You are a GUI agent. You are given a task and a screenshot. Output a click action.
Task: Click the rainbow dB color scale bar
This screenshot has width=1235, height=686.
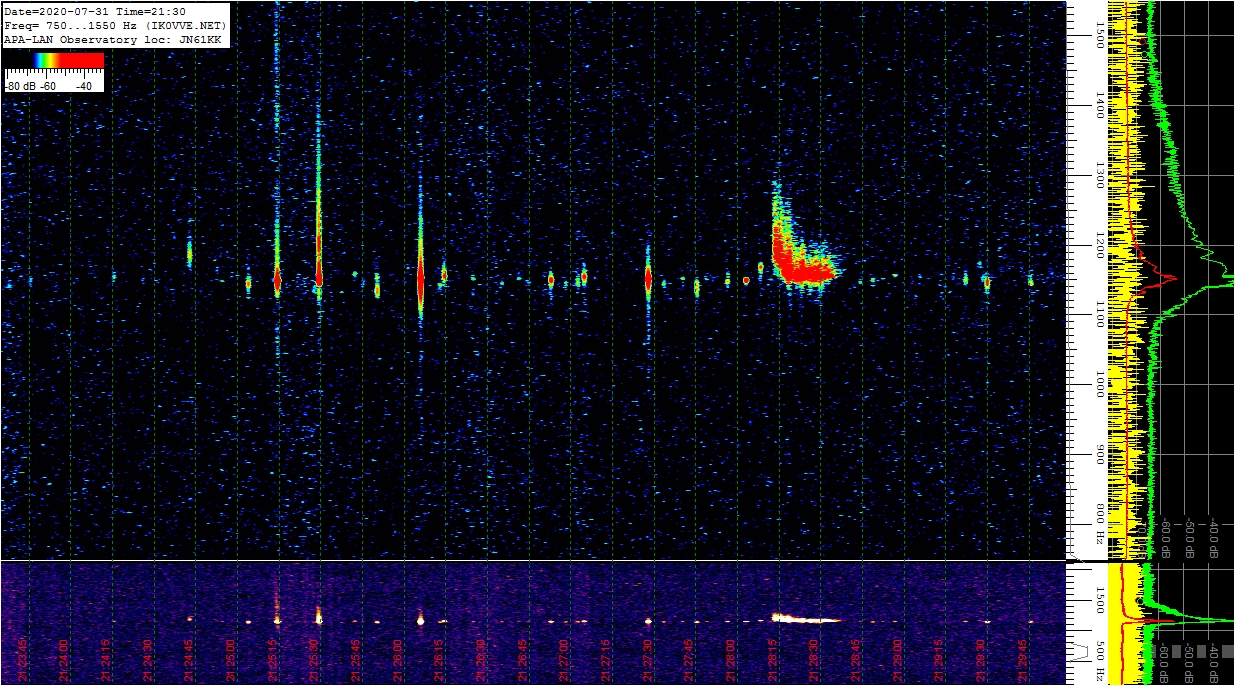(x=54, y=60)
